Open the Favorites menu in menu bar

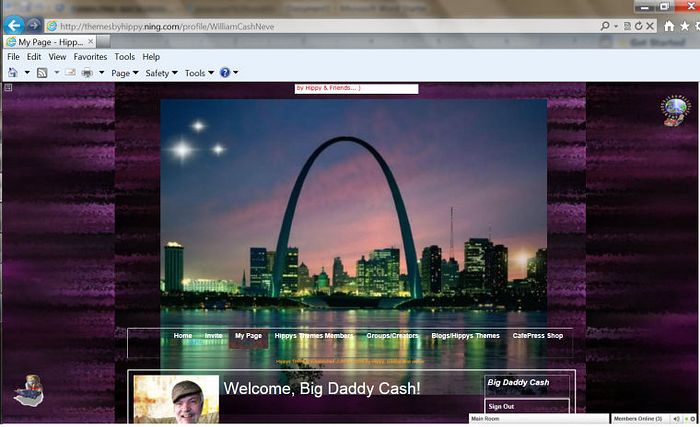coord(90,57)
